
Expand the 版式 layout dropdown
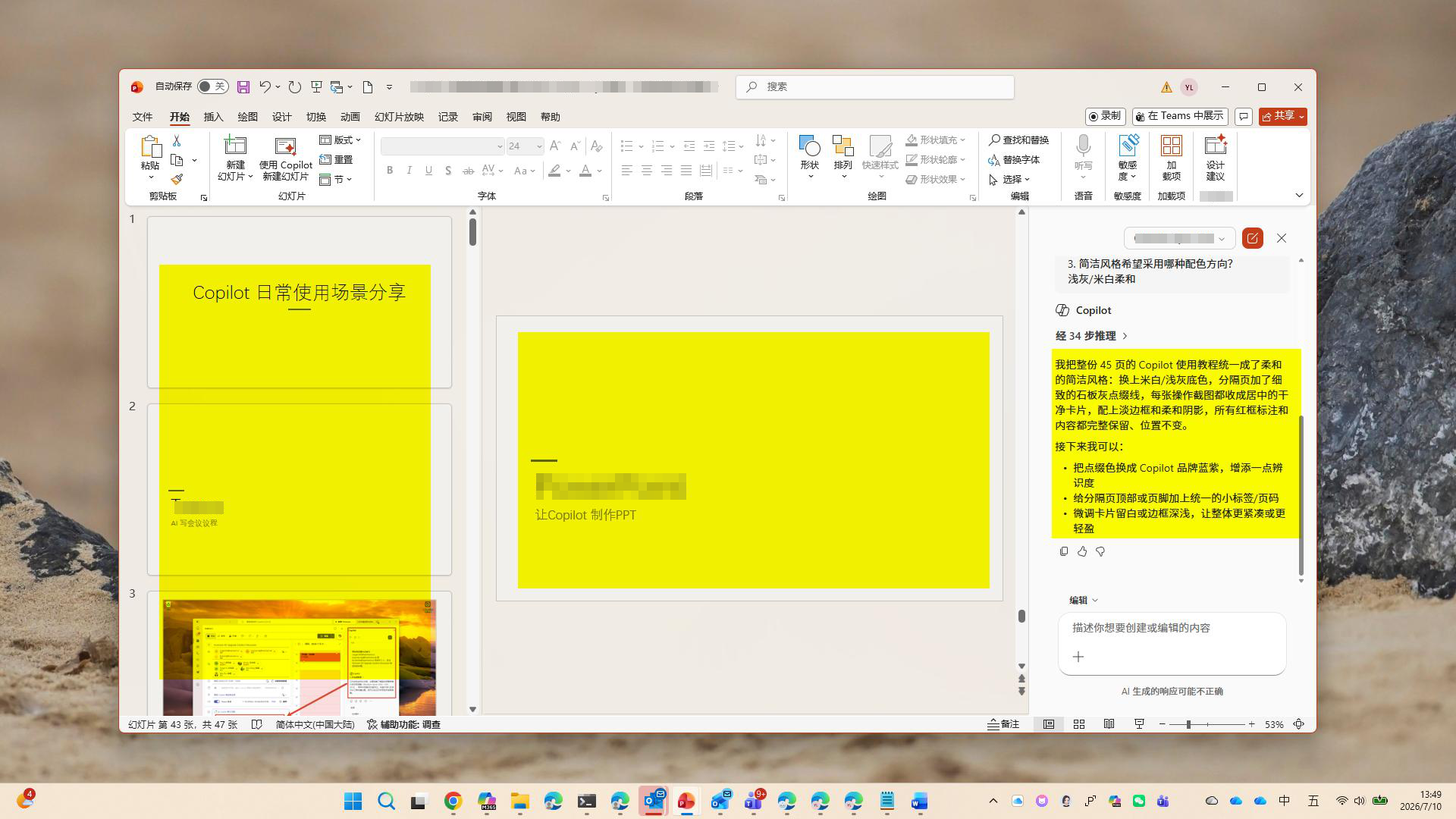pyautogui.click(x=340, y=140)
